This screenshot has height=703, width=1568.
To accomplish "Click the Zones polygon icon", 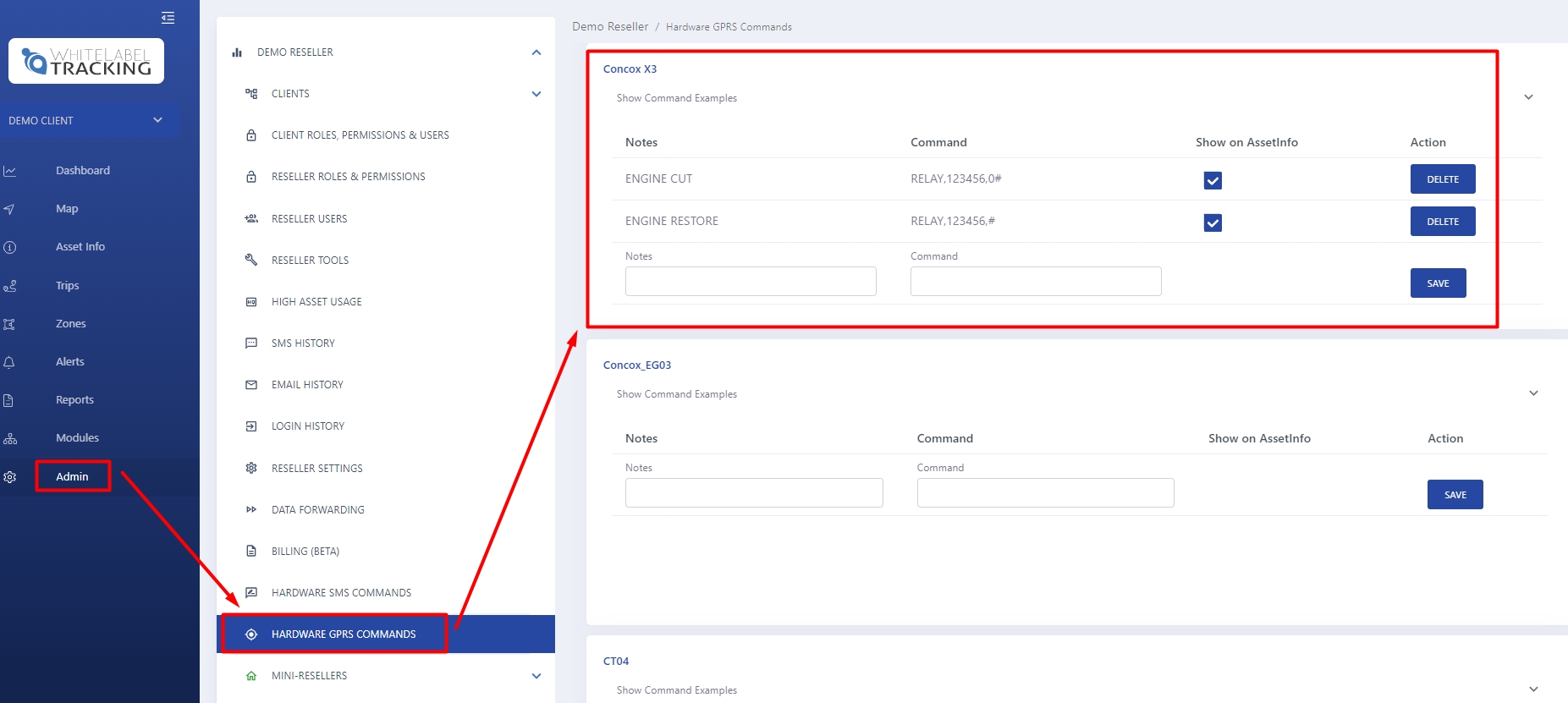I will pos(10,324).
